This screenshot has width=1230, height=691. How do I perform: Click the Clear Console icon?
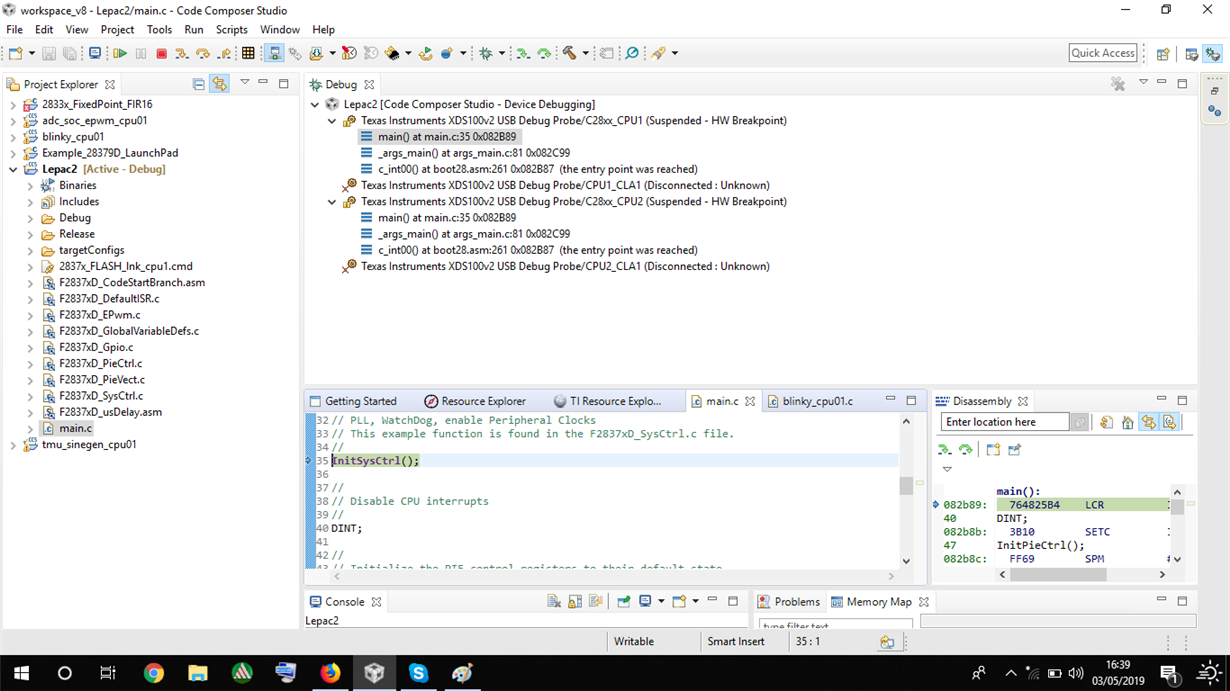(554, 601)
